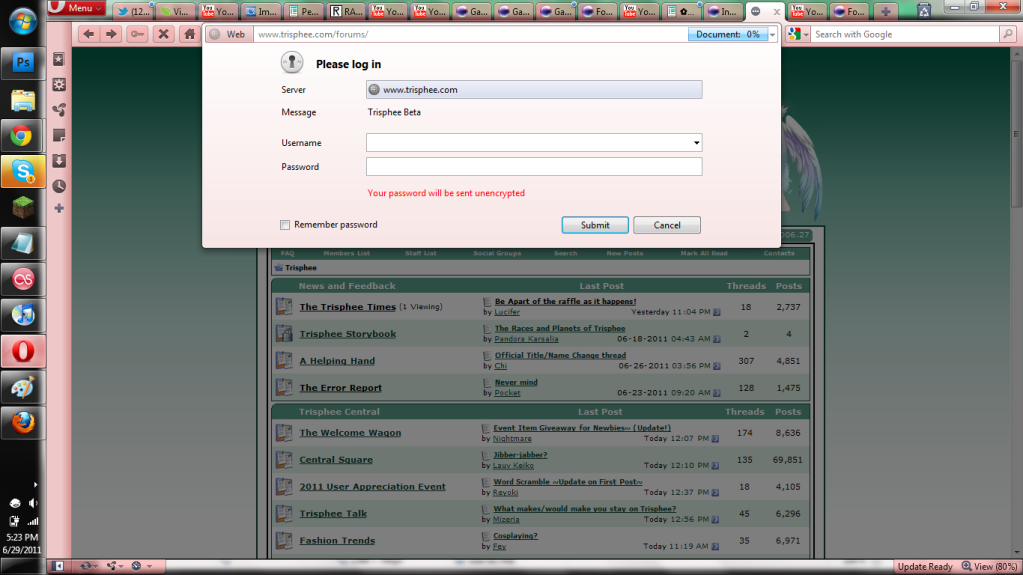The height and width of the screenshot is (575, 1023).
Task: Switch to the 'Pe...' tab
Action: pos(303,11)
